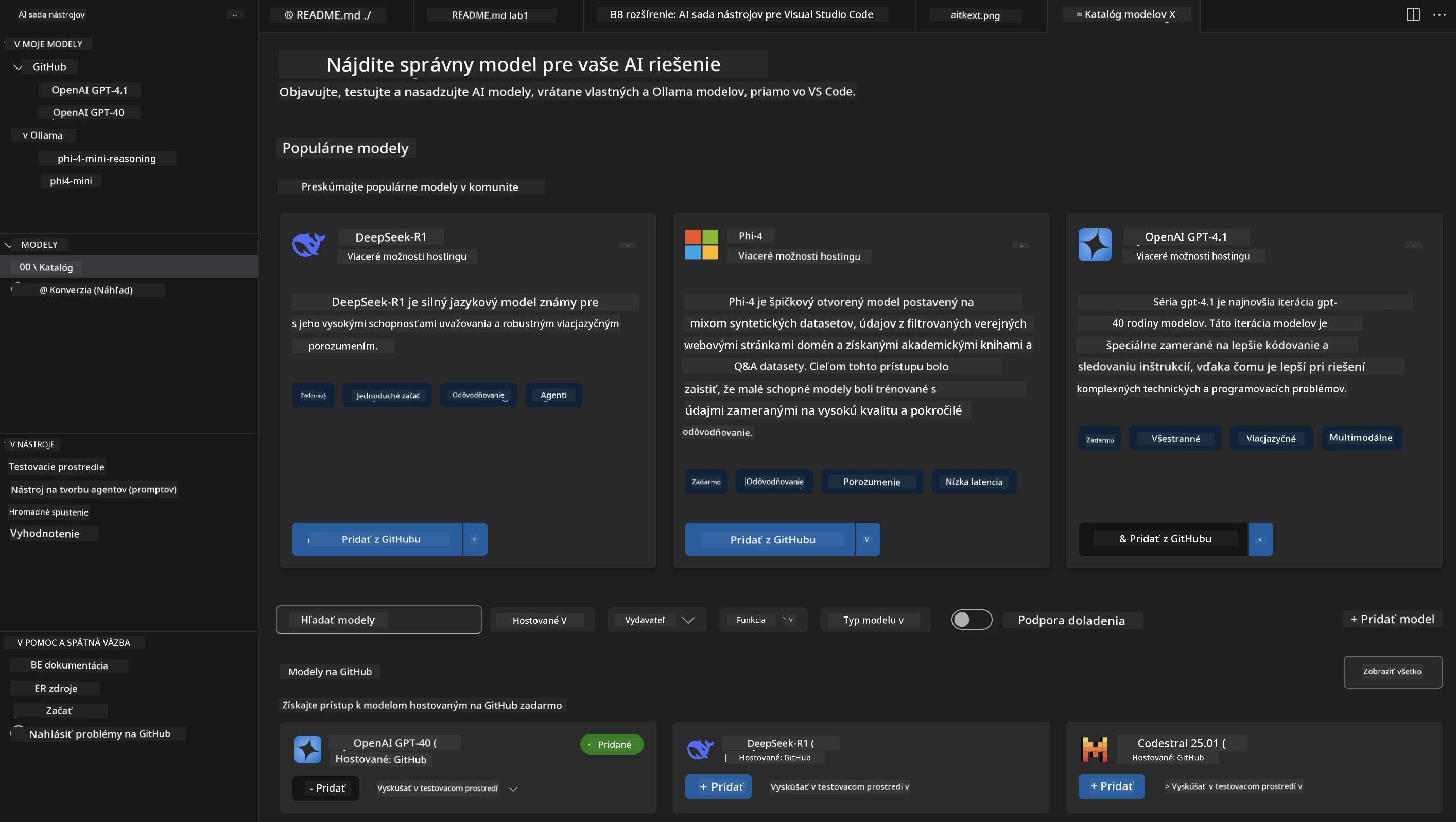Open the zdroje help link
Viewport: 1456px width, 822px height.
point(56,689)
